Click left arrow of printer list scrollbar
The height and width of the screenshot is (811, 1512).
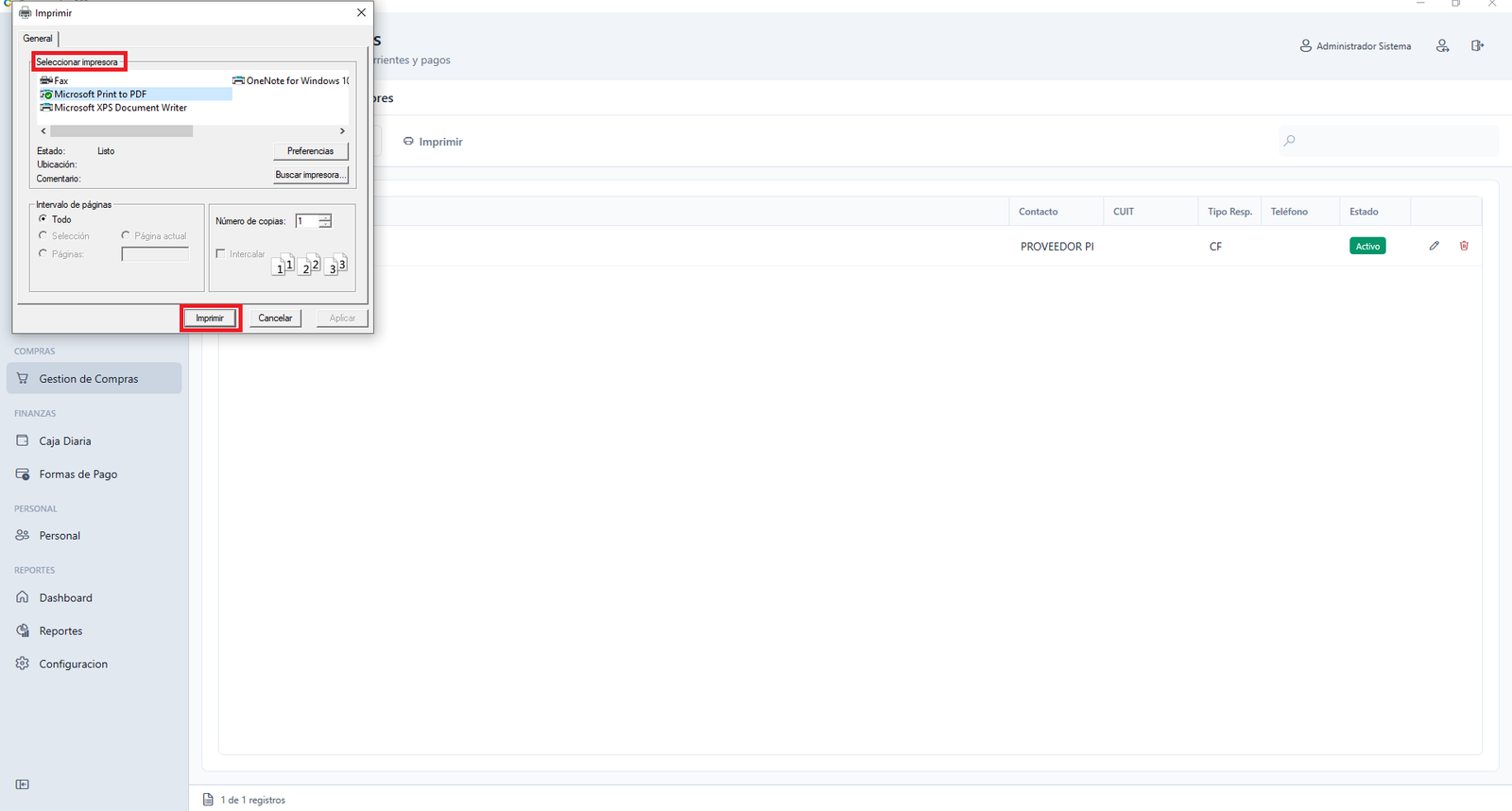43,131
